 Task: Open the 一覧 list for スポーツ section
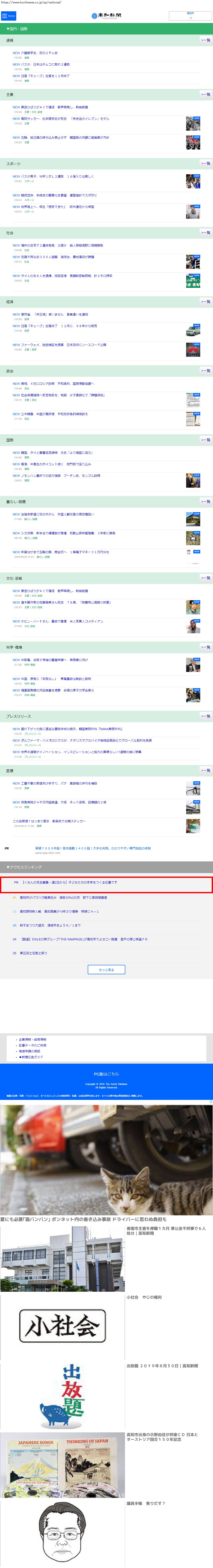click(206, 164)
